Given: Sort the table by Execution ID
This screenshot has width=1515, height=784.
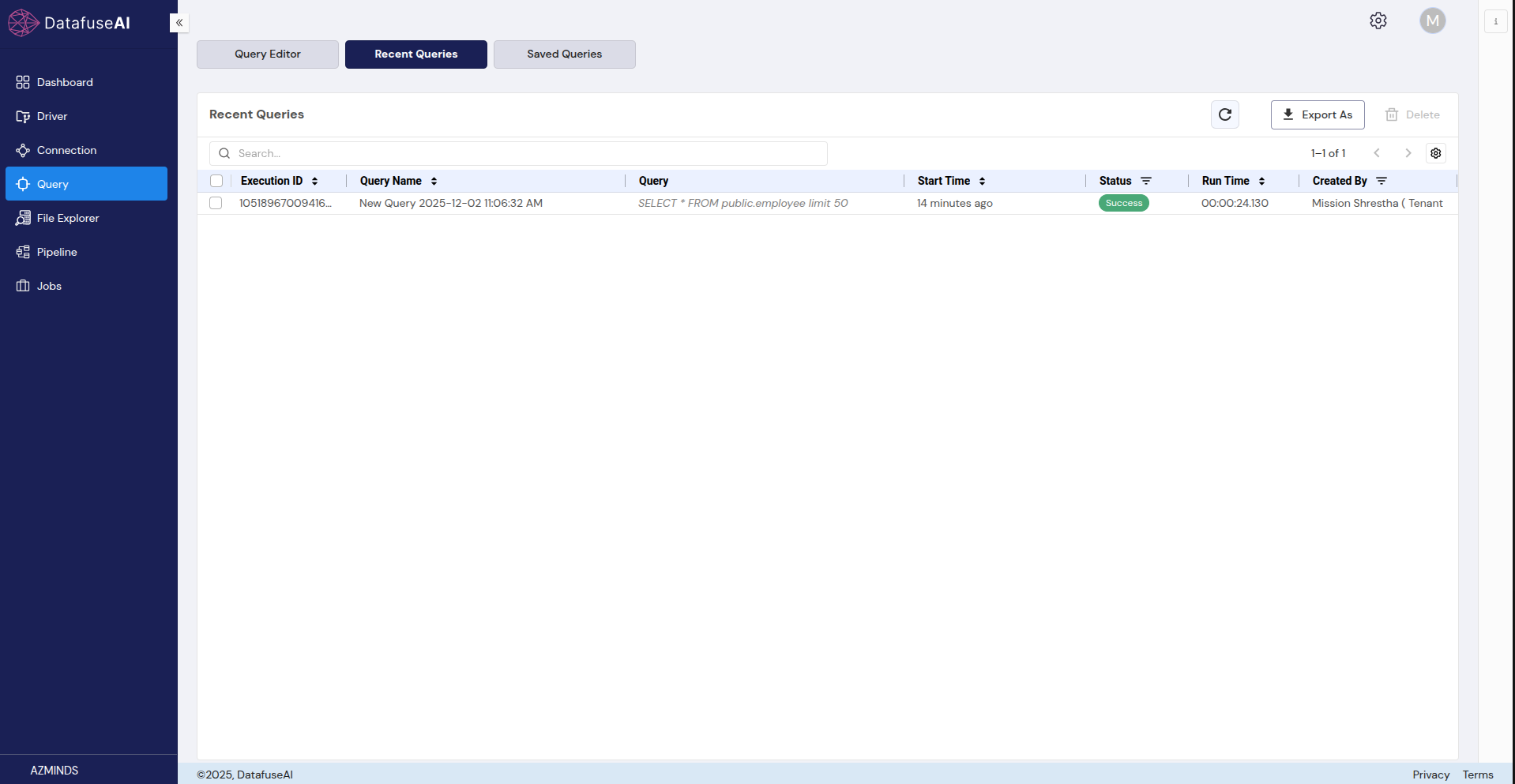Looking at the screenshot, I should [x=314, y=181].
